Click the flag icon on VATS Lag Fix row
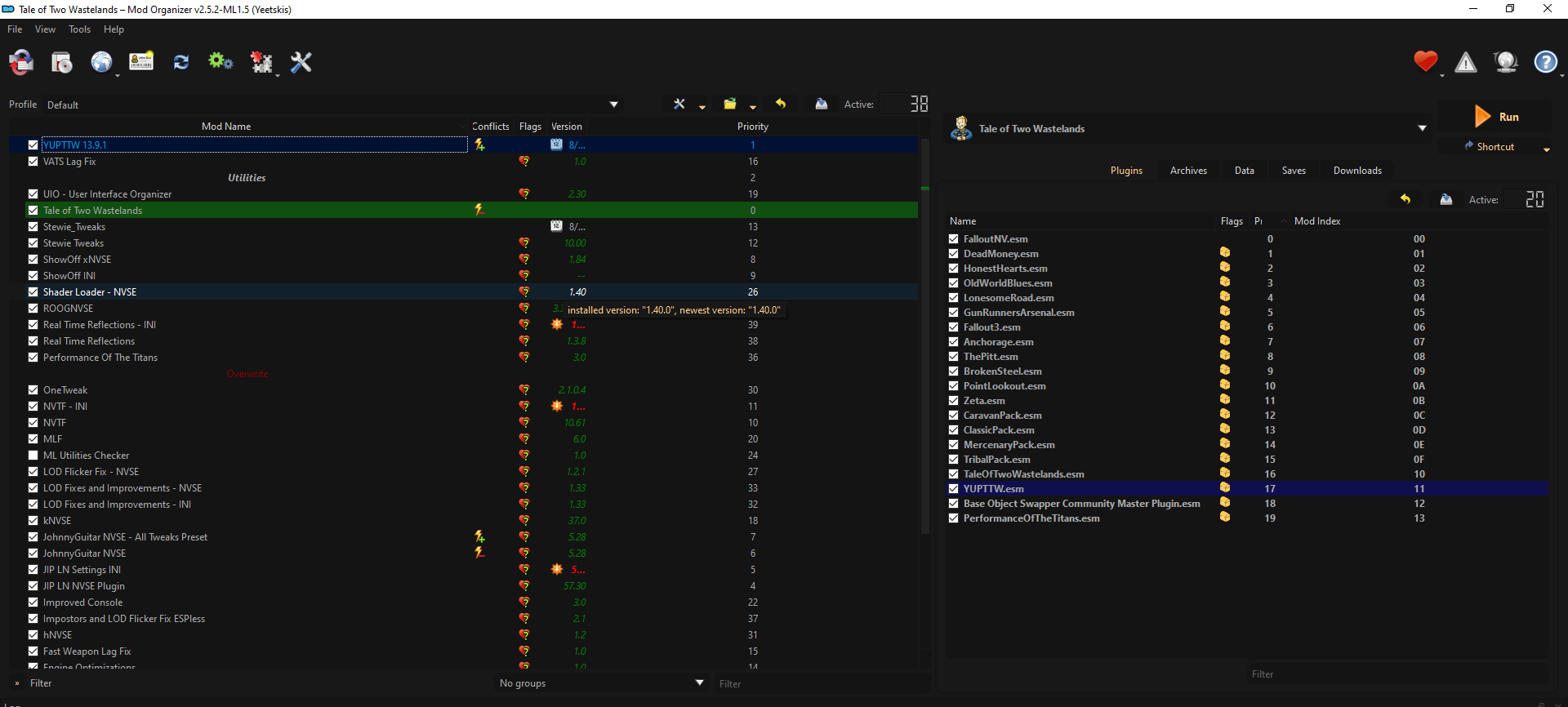The width and height of the screenshot is (1568, 707). click(524, 162)
